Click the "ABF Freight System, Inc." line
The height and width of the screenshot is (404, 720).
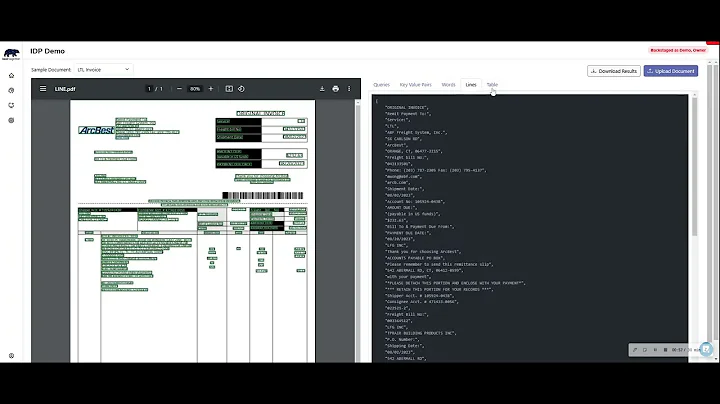coord(416,132)
